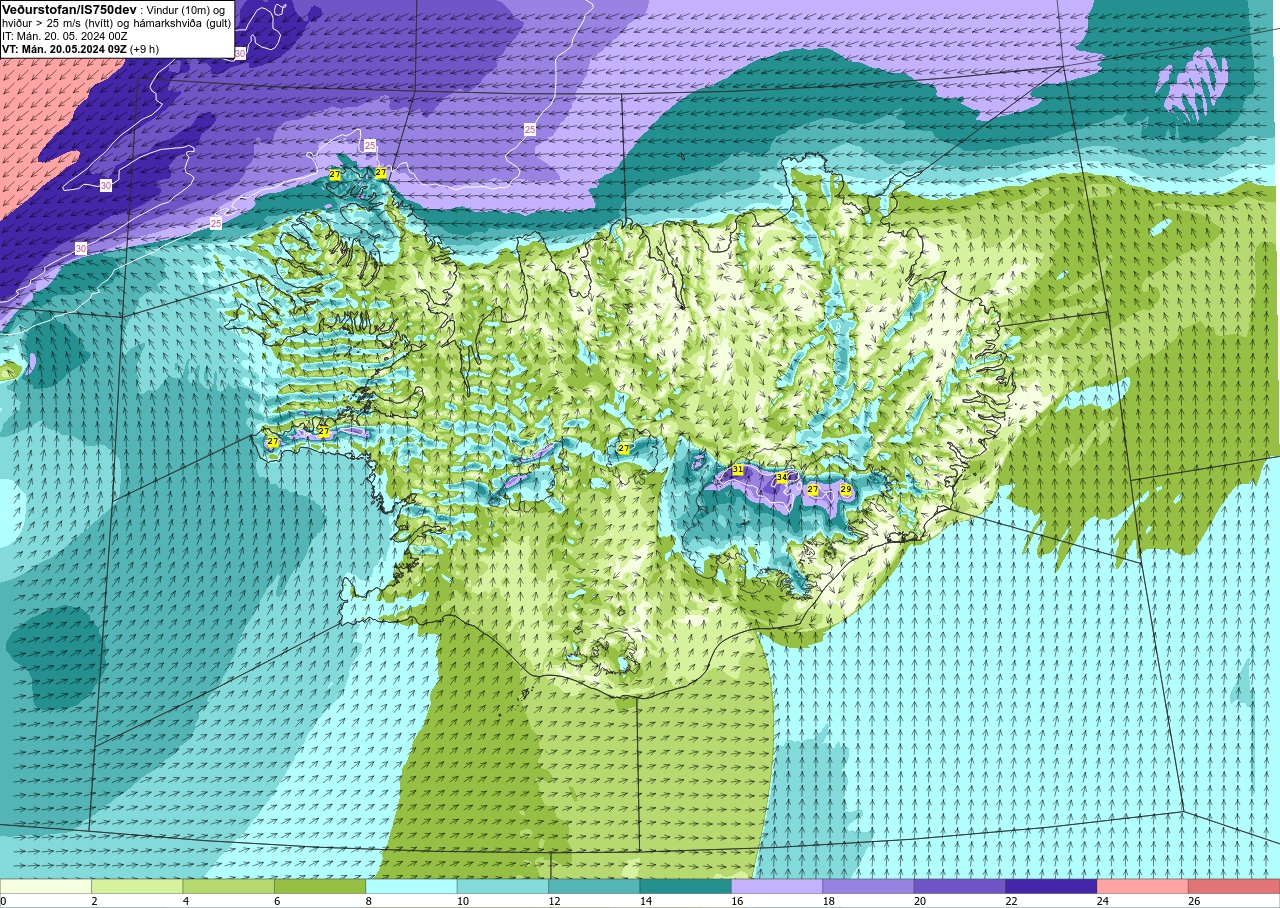This screenshot has width=1280, height=908.
Task: Pick the 4–6 m/s green legend swatch
Action: [x=228, y=886]
